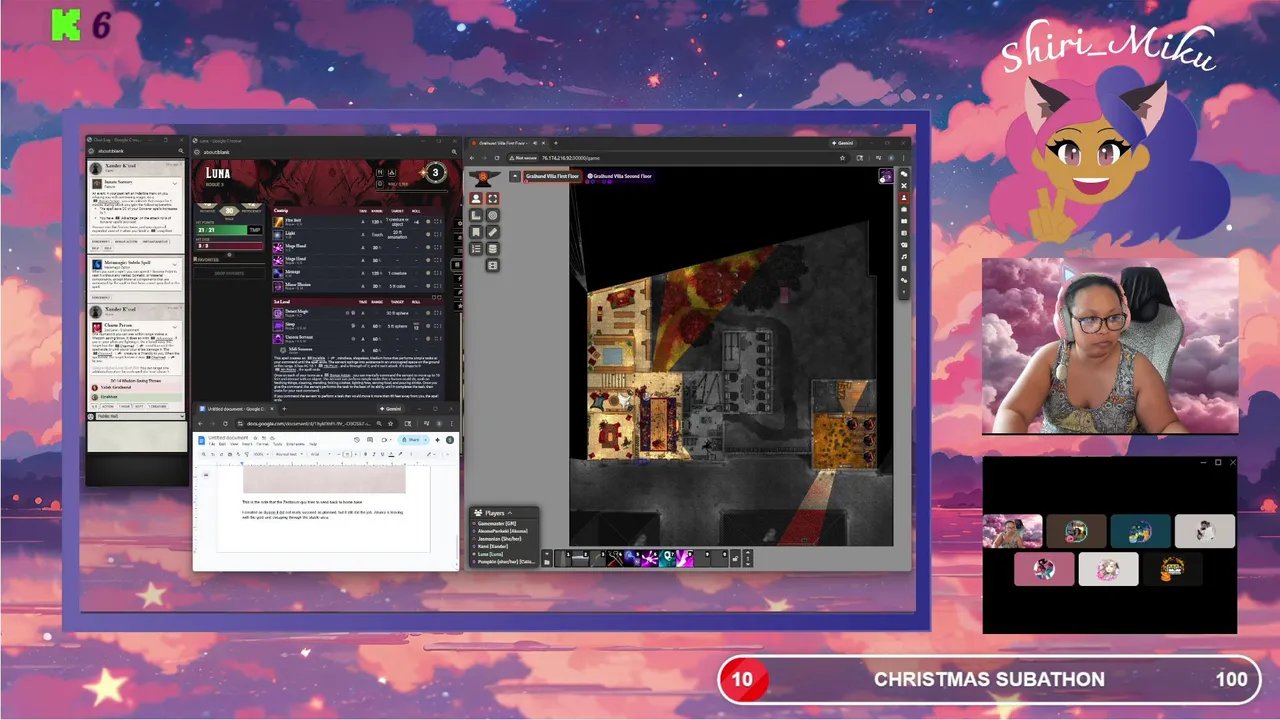Open the Chat Messages sidebar tab

(904, 174)
